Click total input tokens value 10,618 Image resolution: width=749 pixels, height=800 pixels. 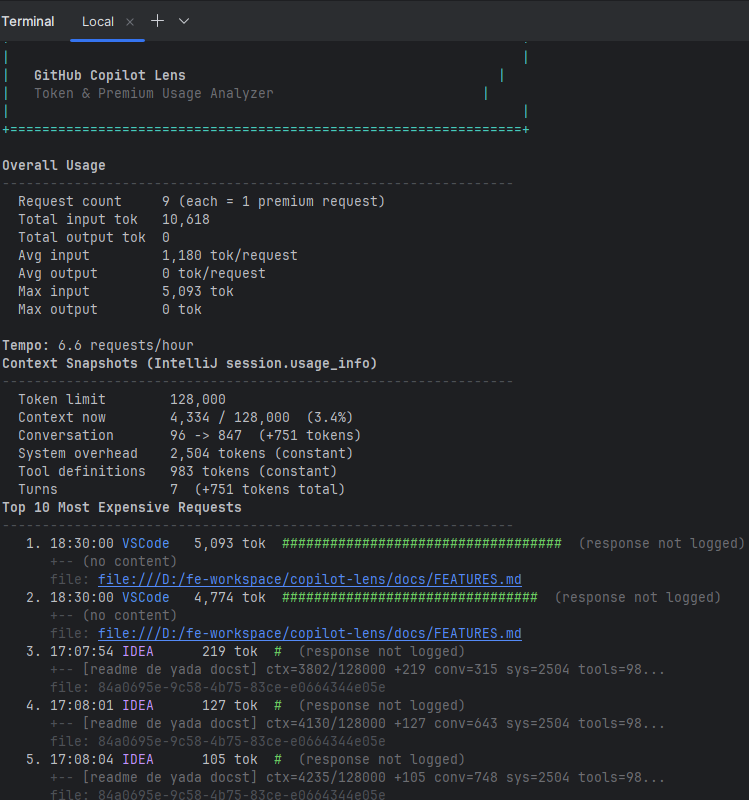point(186,219)
